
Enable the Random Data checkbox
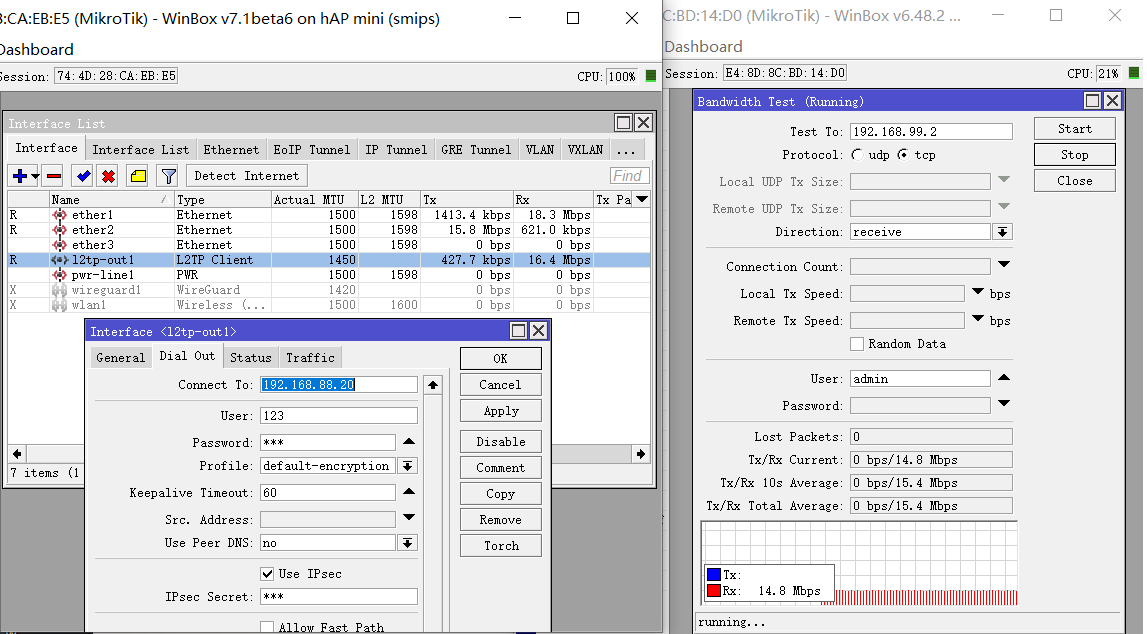coord(857,344)
